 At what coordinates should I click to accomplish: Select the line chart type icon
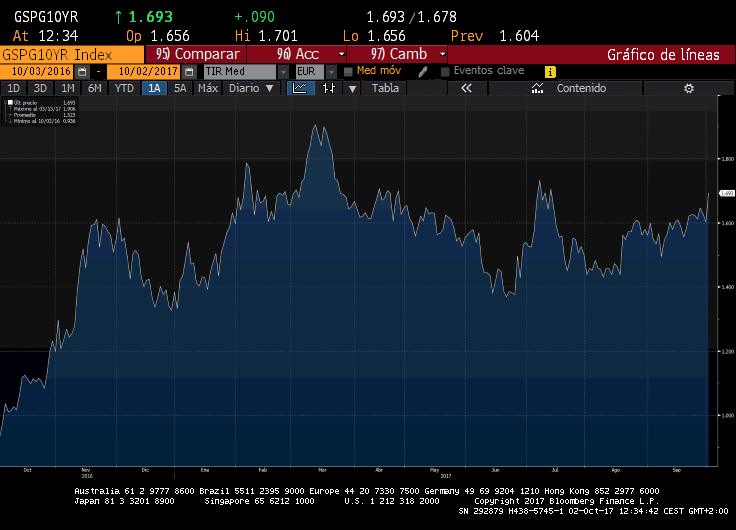[300, 88]
